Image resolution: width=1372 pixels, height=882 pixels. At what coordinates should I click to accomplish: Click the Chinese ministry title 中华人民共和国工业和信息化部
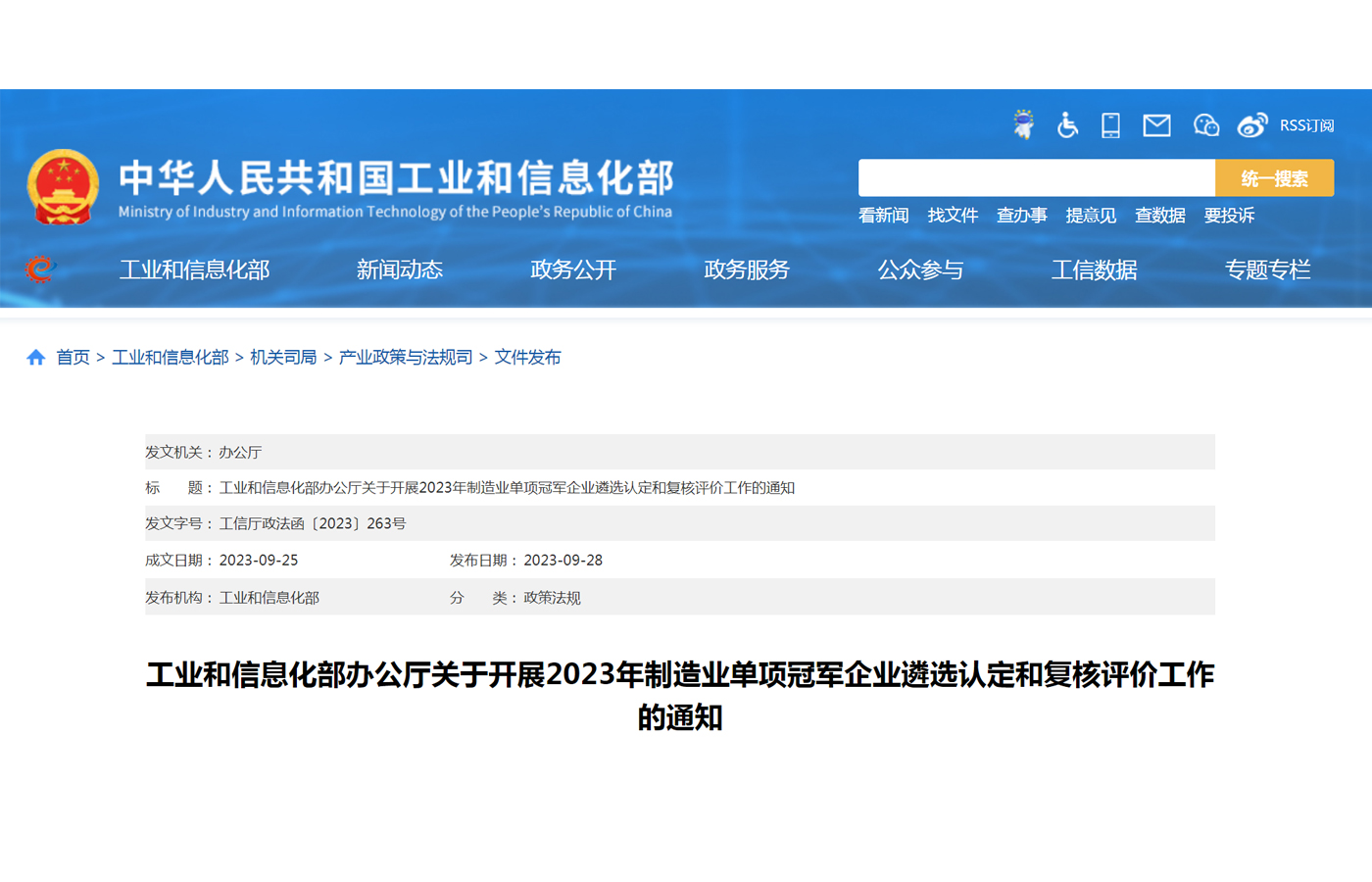click(x=396, y=177)
